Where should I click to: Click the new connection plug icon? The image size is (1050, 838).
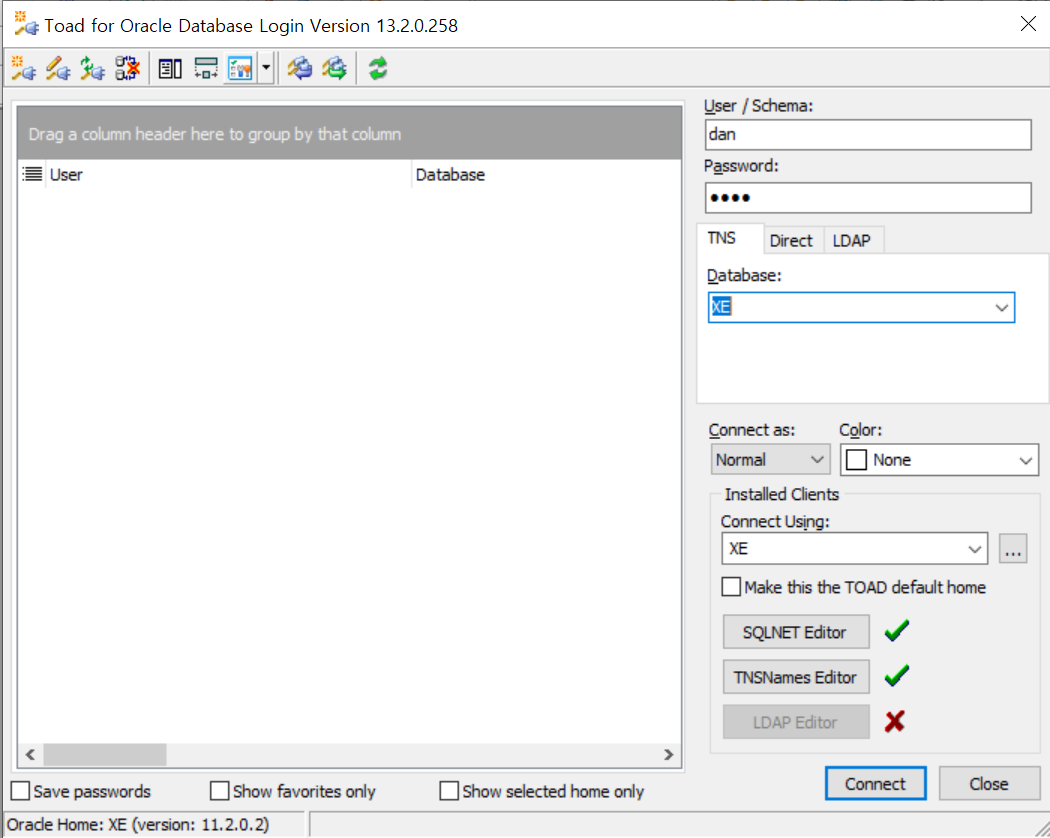pyautogui.click(x=23, y=68)
